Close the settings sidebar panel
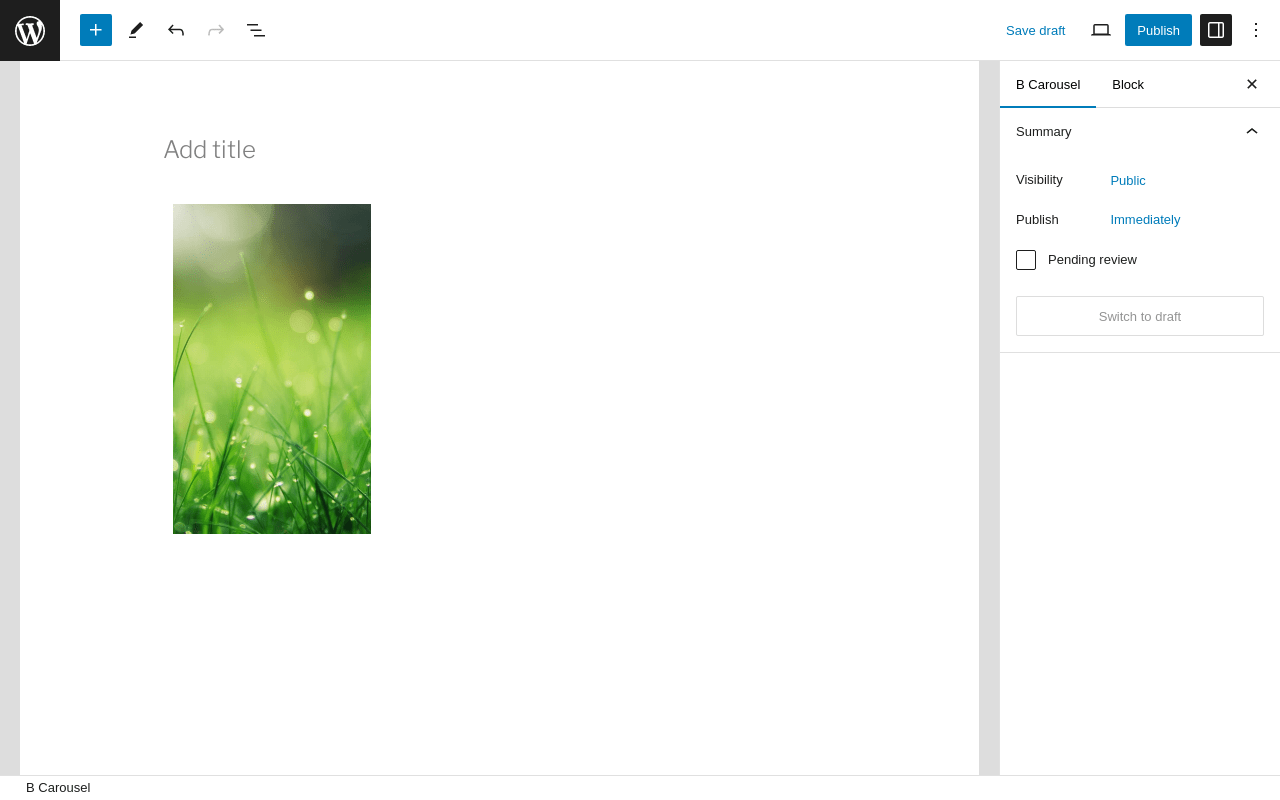This screenshot has height=800, width=1280. point(1252,84)
